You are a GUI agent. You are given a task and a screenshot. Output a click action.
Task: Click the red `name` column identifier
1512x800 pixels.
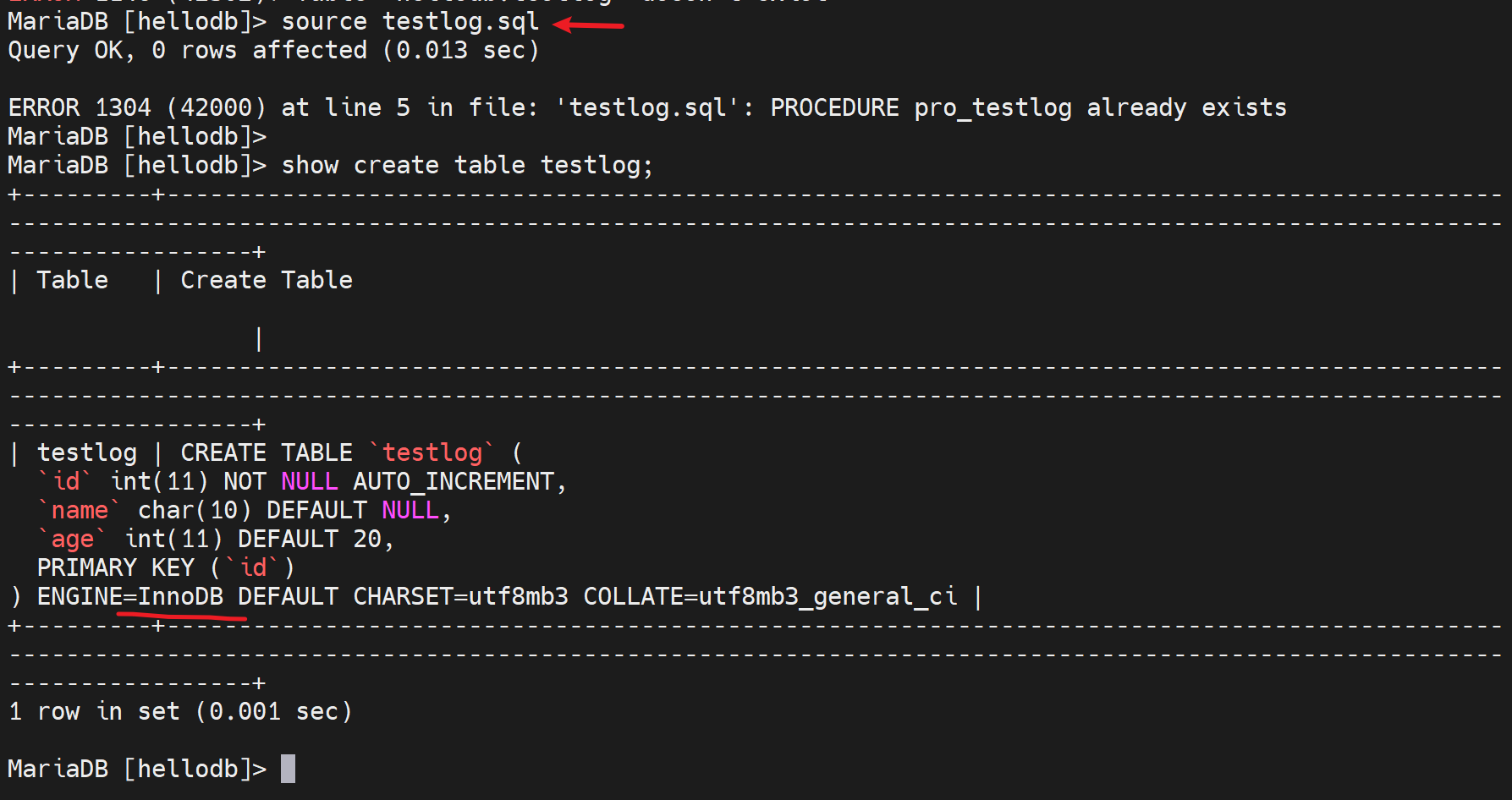[80, 510]
